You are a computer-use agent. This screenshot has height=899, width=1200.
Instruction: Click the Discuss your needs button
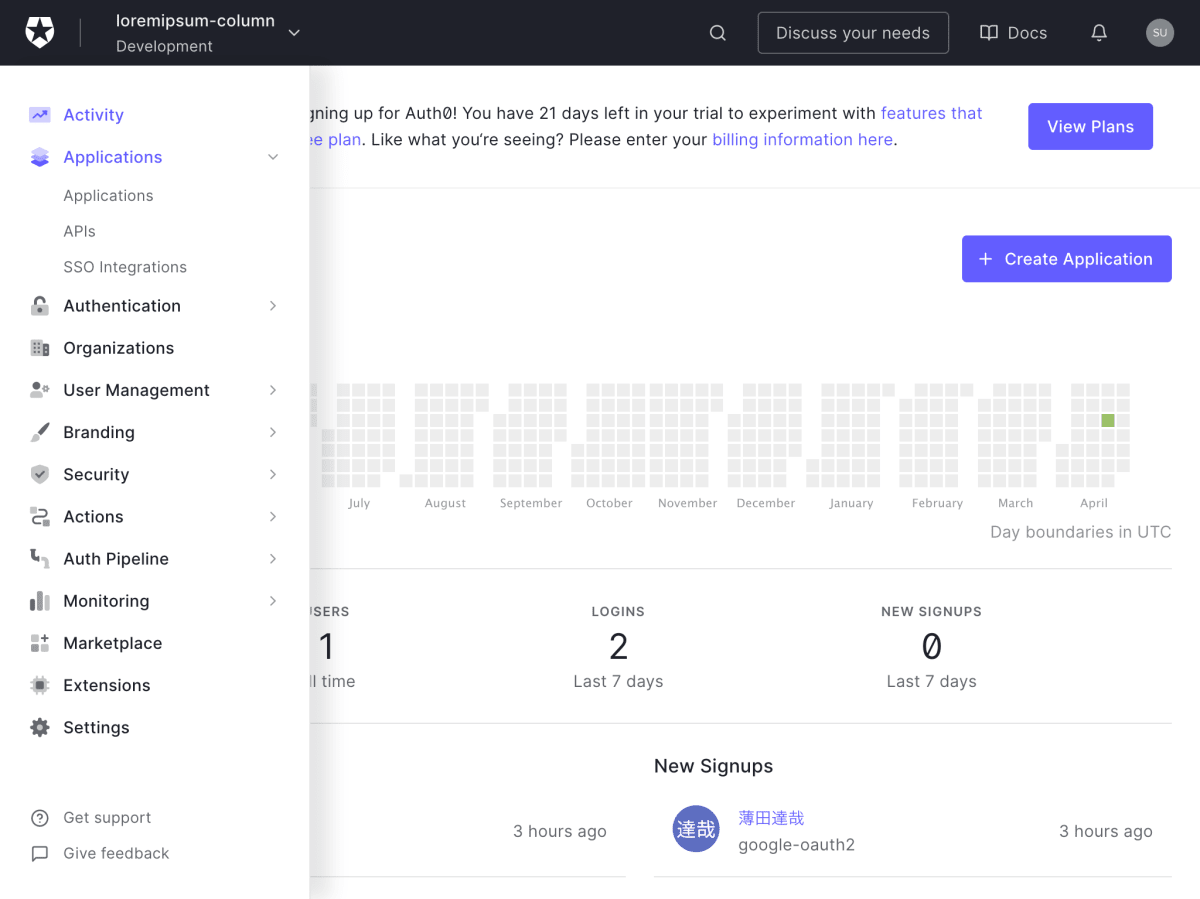click(x=853, y=33)
